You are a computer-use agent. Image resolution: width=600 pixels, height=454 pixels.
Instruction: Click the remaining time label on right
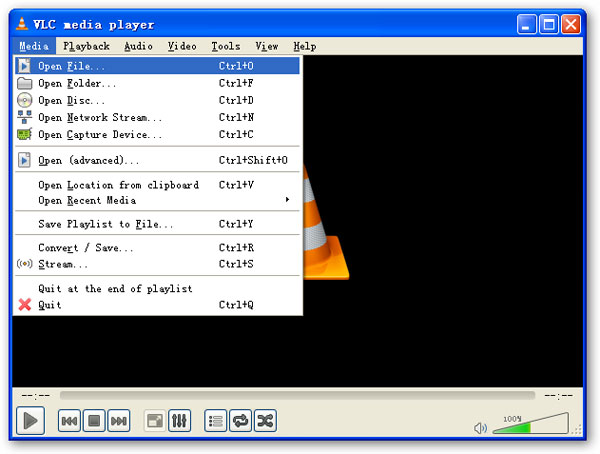[558, 395]
